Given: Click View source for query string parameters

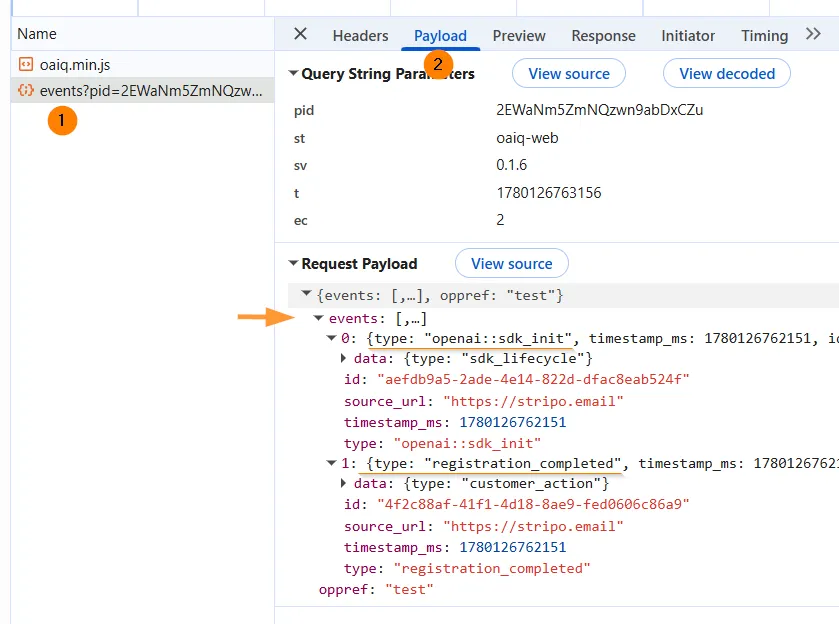Looking at the screenshot, I should (569, 73).
